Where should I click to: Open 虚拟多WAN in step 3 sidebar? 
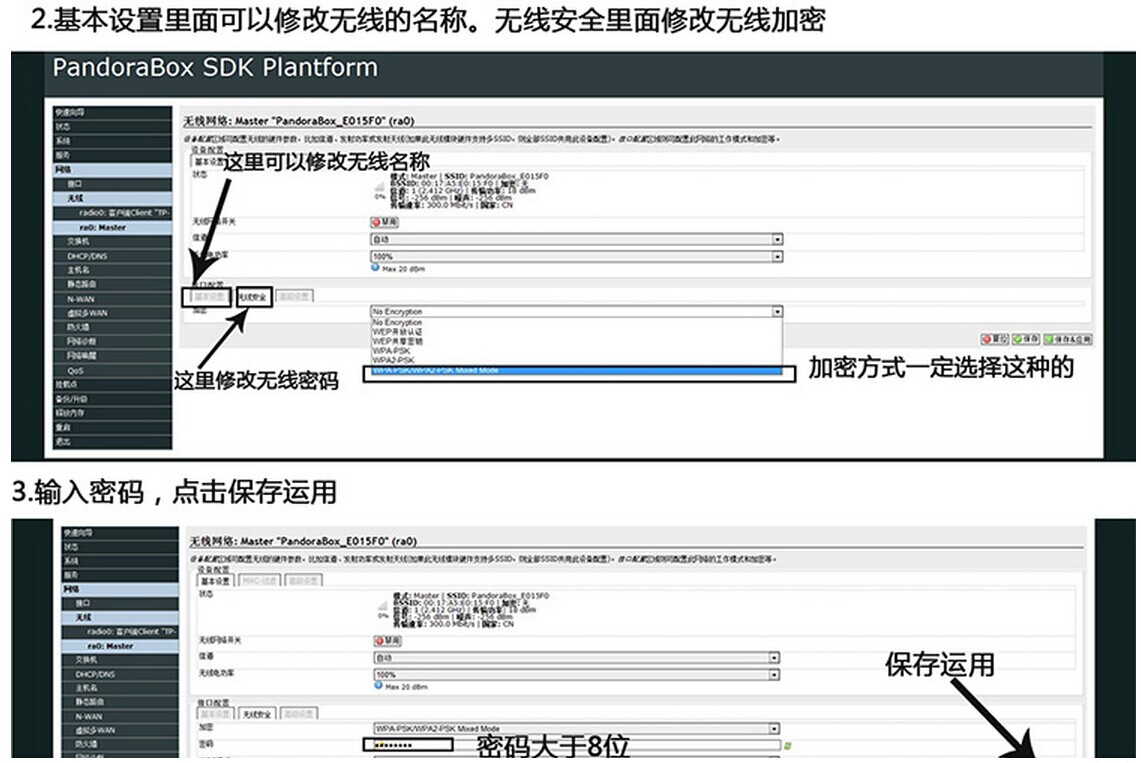tap(120, 730)
